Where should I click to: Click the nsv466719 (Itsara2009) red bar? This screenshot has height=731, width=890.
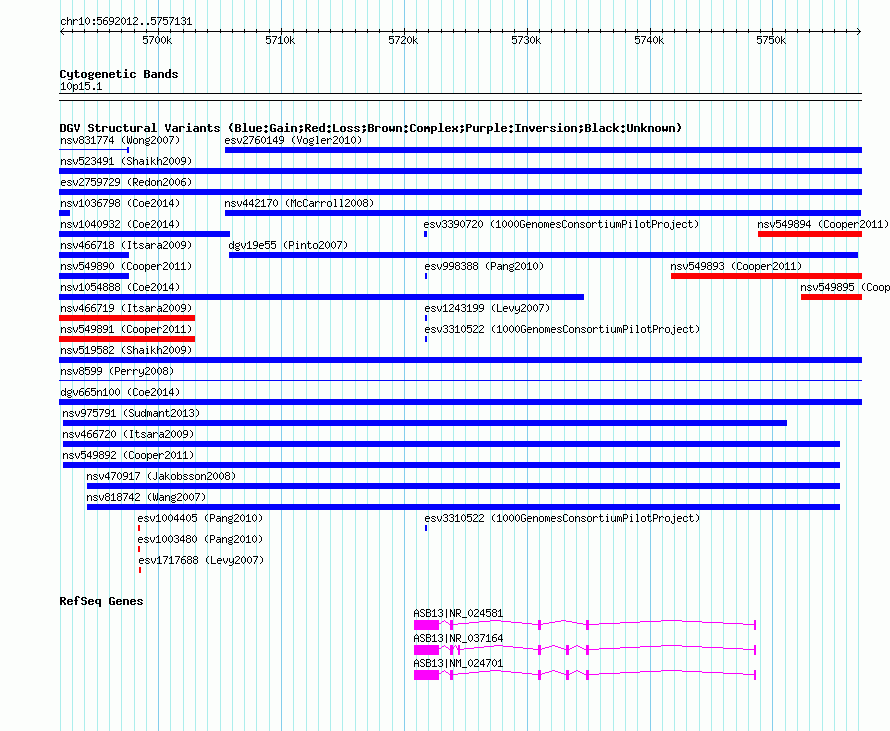coord(127,318)
